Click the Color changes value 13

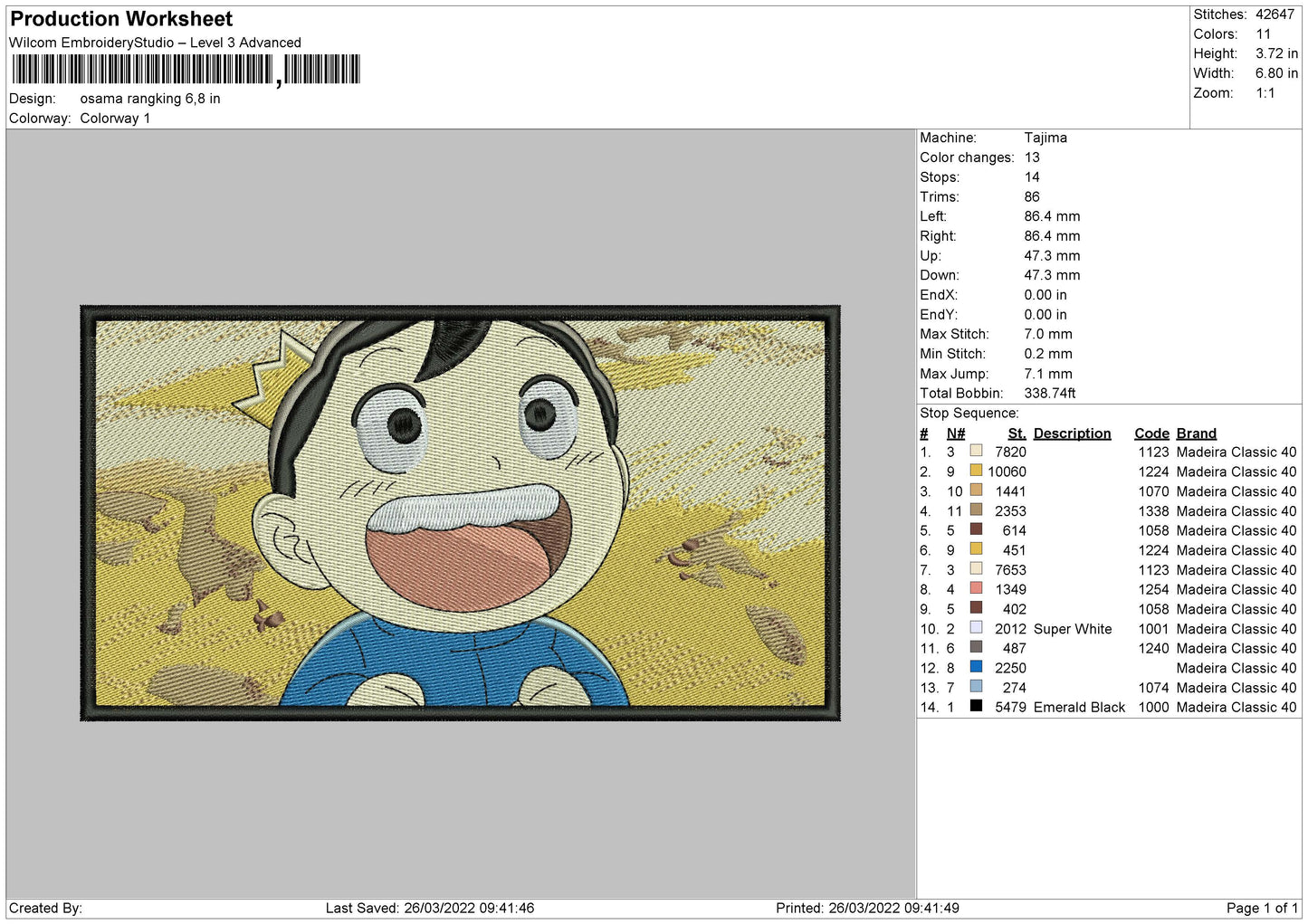[x=1032, y=157]
